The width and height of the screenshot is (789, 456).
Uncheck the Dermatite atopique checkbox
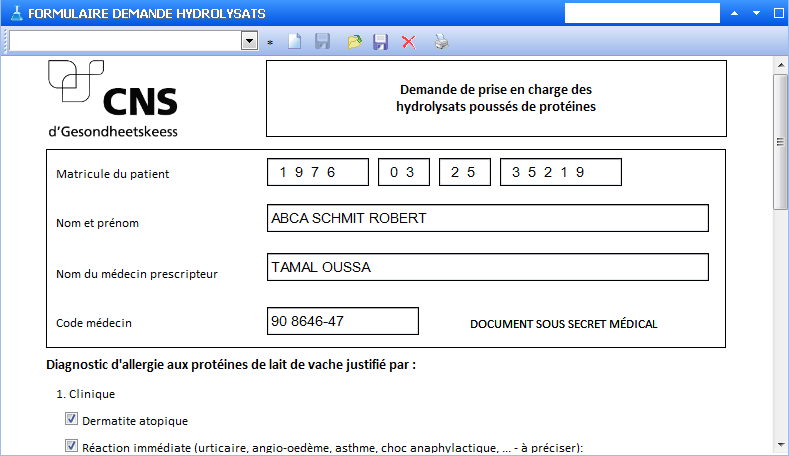click(71, 420)
